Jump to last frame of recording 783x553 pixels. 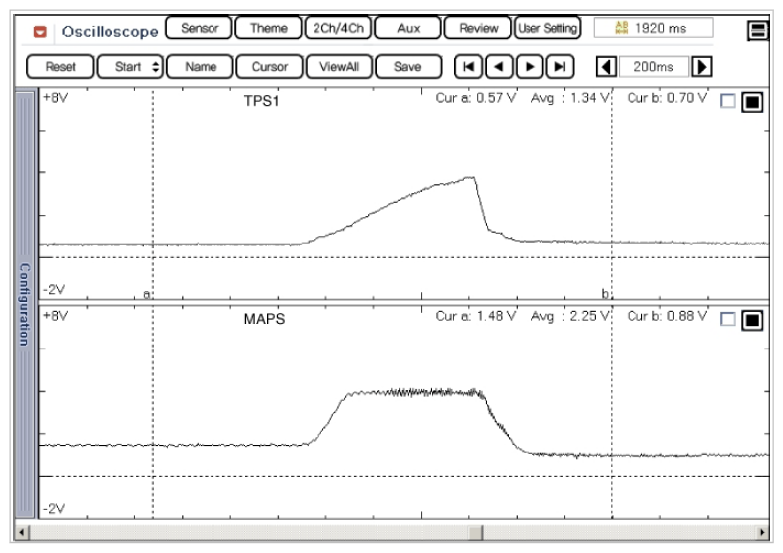560,67
